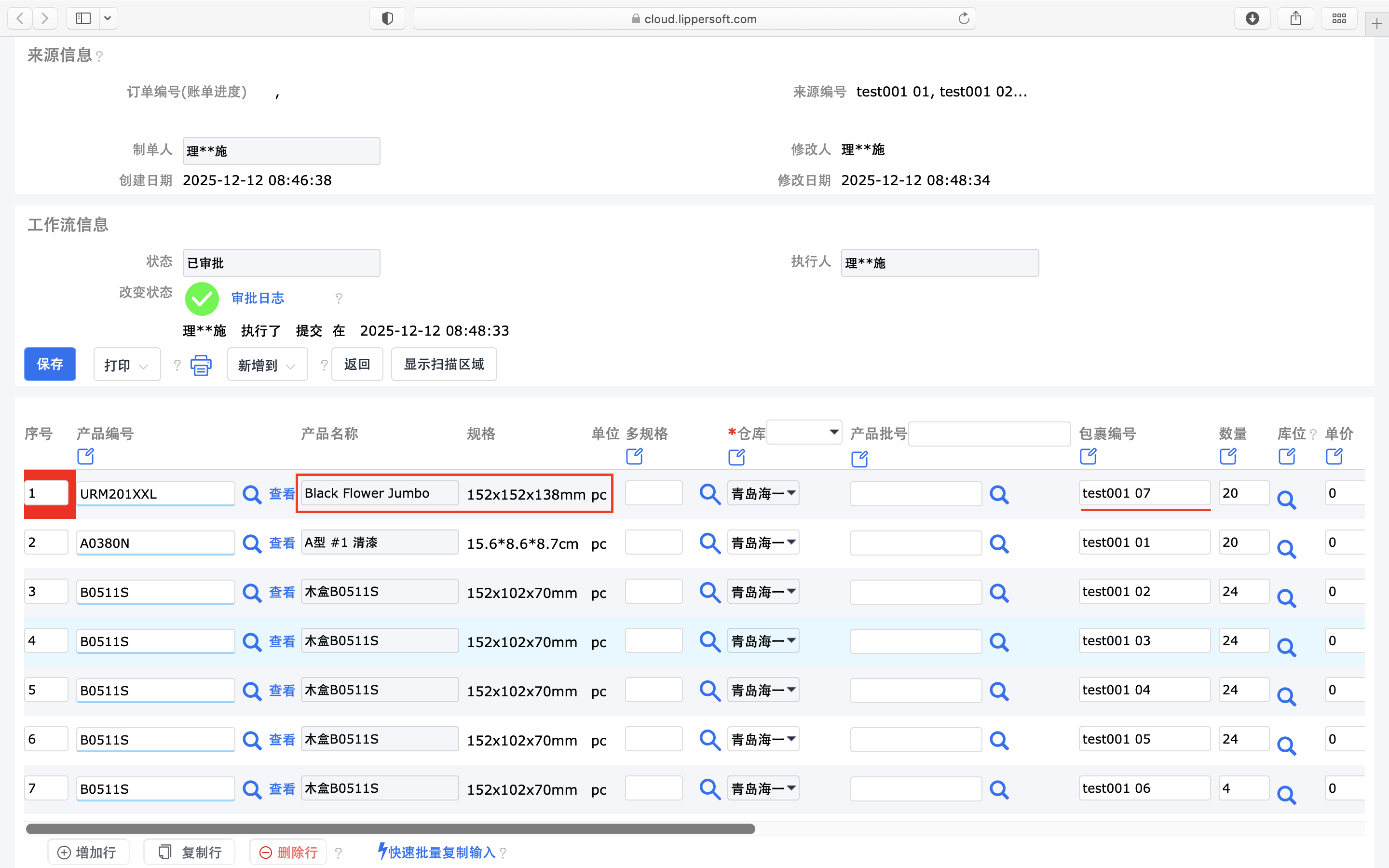Click the edit icon under 产品编号 header

pos(85,456)
